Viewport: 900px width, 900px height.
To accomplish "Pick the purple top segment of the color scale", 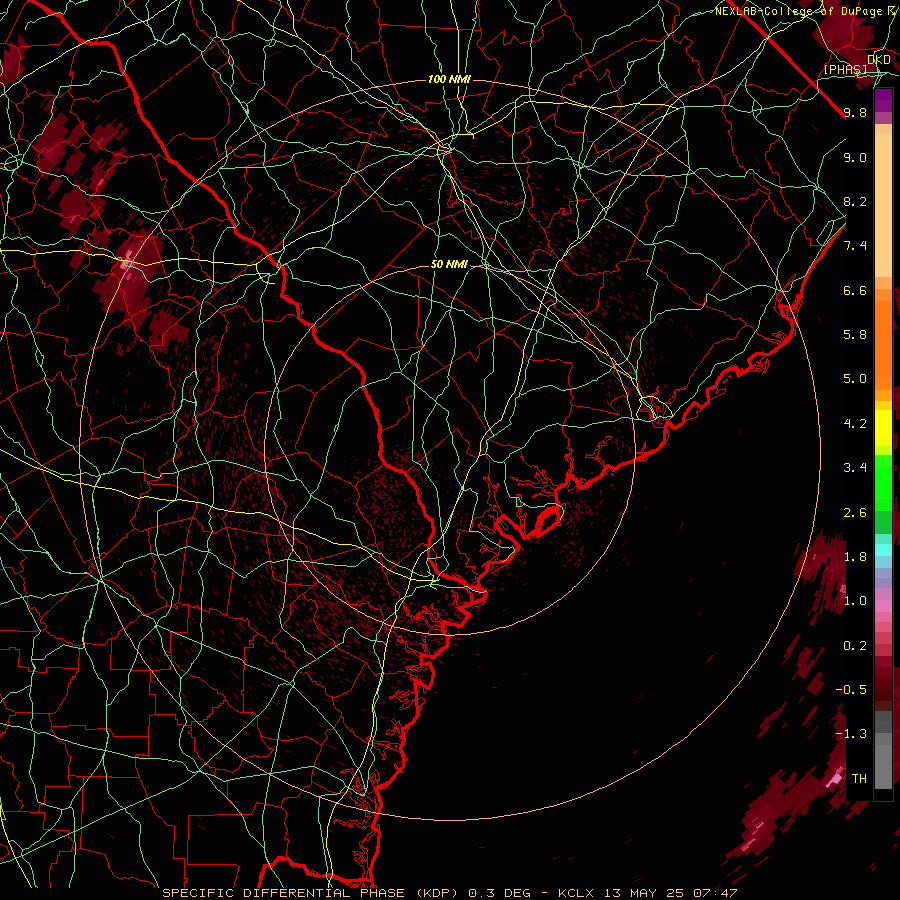I will 883,100.
